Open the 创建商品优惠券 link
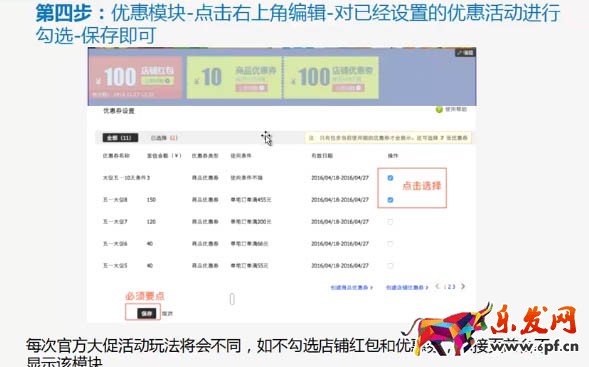The image size is (589, 367). click(352, 287)
